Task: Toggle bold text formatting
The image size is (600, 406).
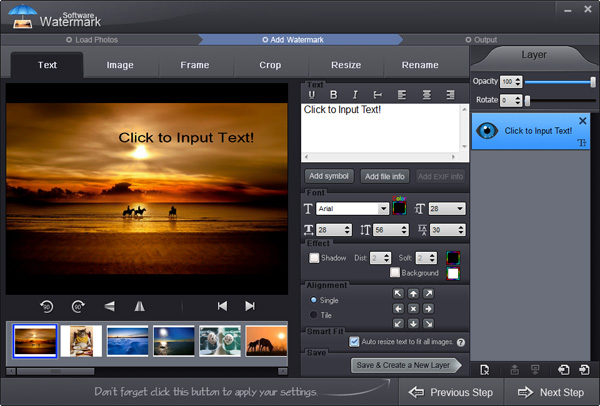Action: [x=333, y=94]
